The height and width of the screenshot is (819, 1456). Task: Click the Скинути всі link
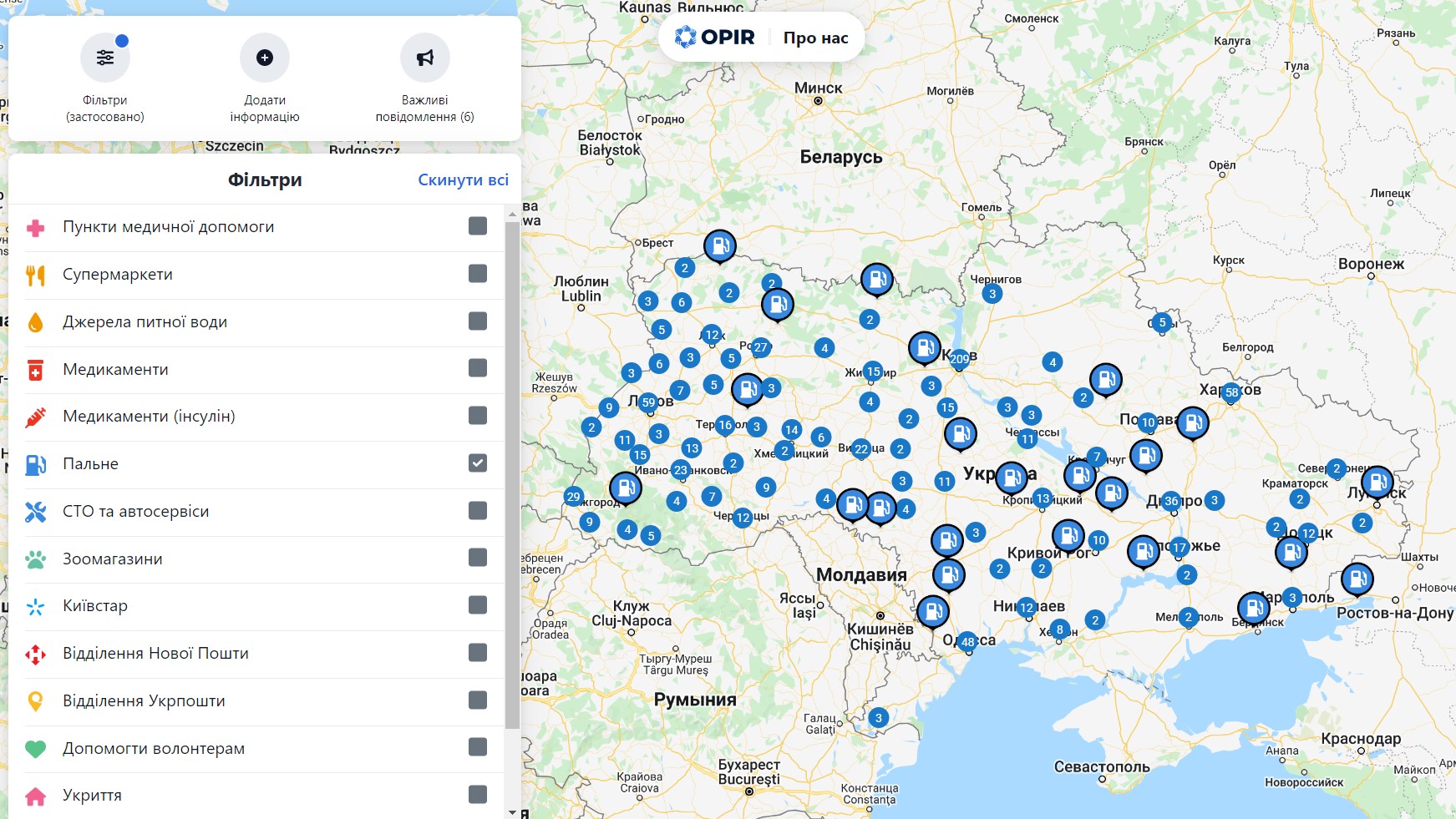(463, 180)
